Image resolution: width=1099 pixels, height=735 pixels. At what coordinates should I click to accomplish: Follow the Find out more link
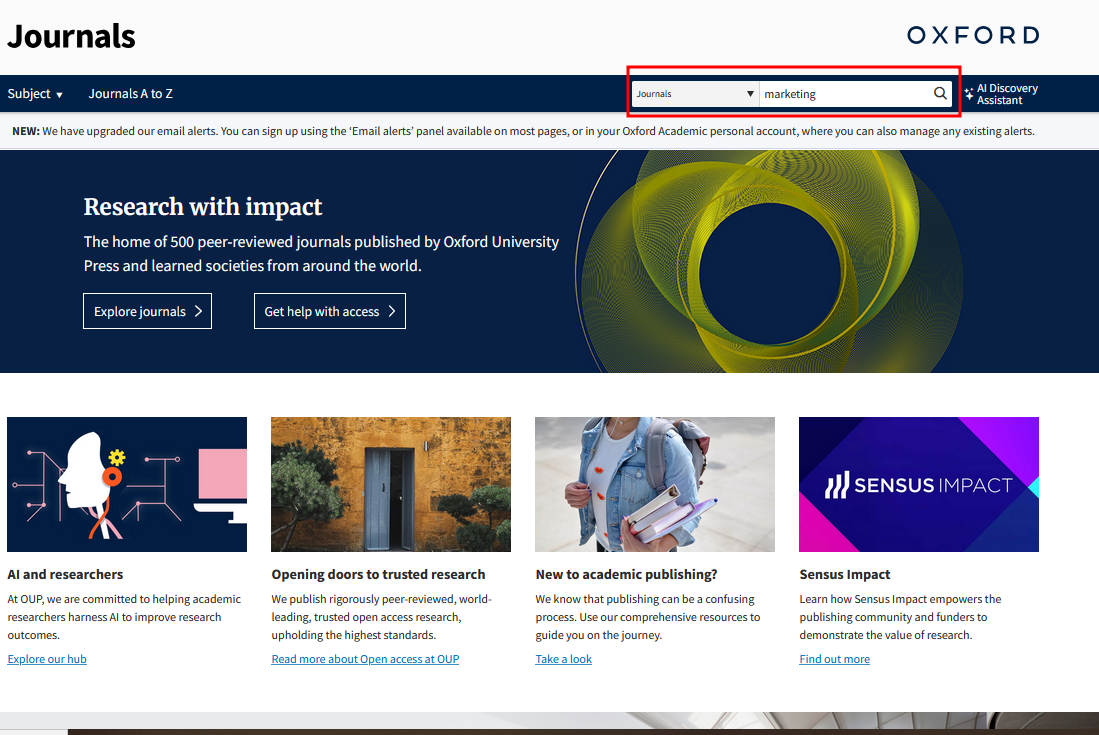834,659
